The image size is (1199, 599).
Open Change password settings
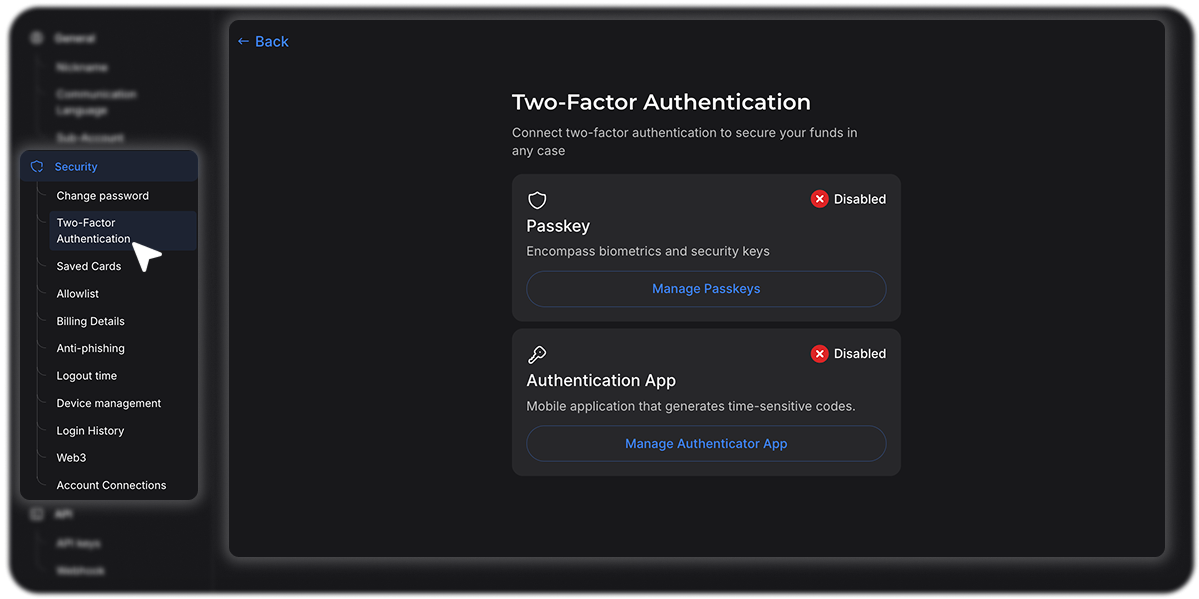[x=102, y=196]
